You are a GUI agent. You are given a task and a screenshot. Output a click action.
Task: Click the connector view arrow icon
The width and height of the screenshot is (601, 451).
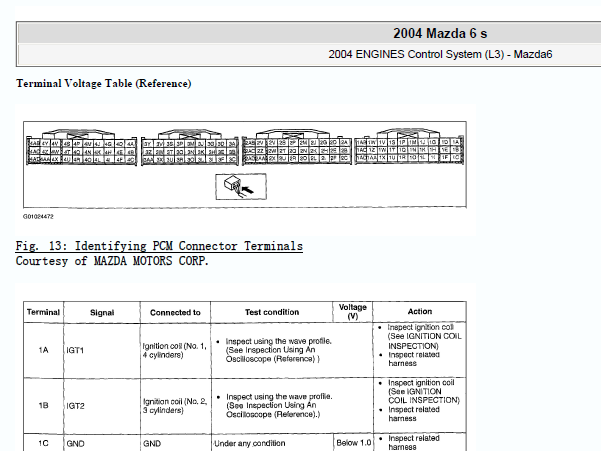(241, 187)
